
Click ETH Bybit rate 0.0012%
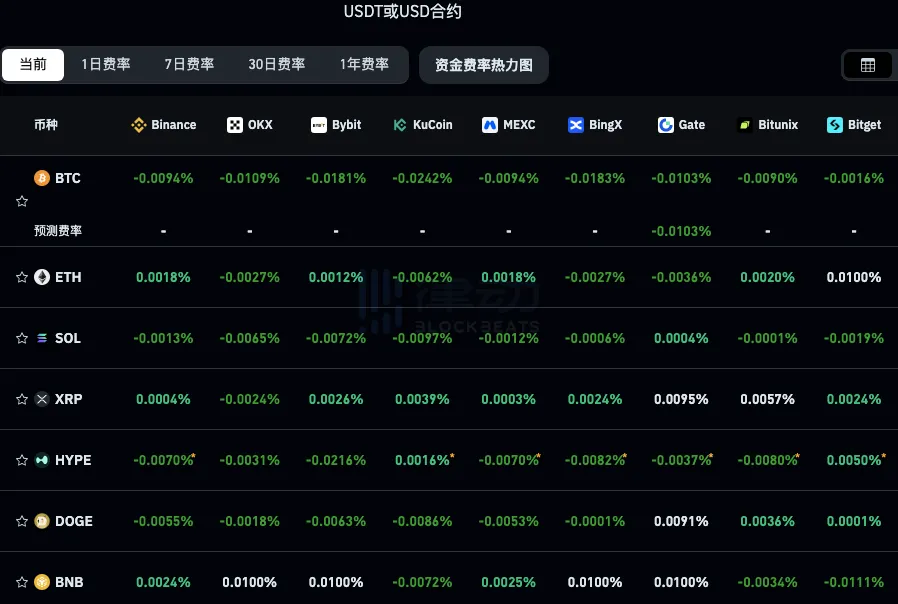[336, 278]
